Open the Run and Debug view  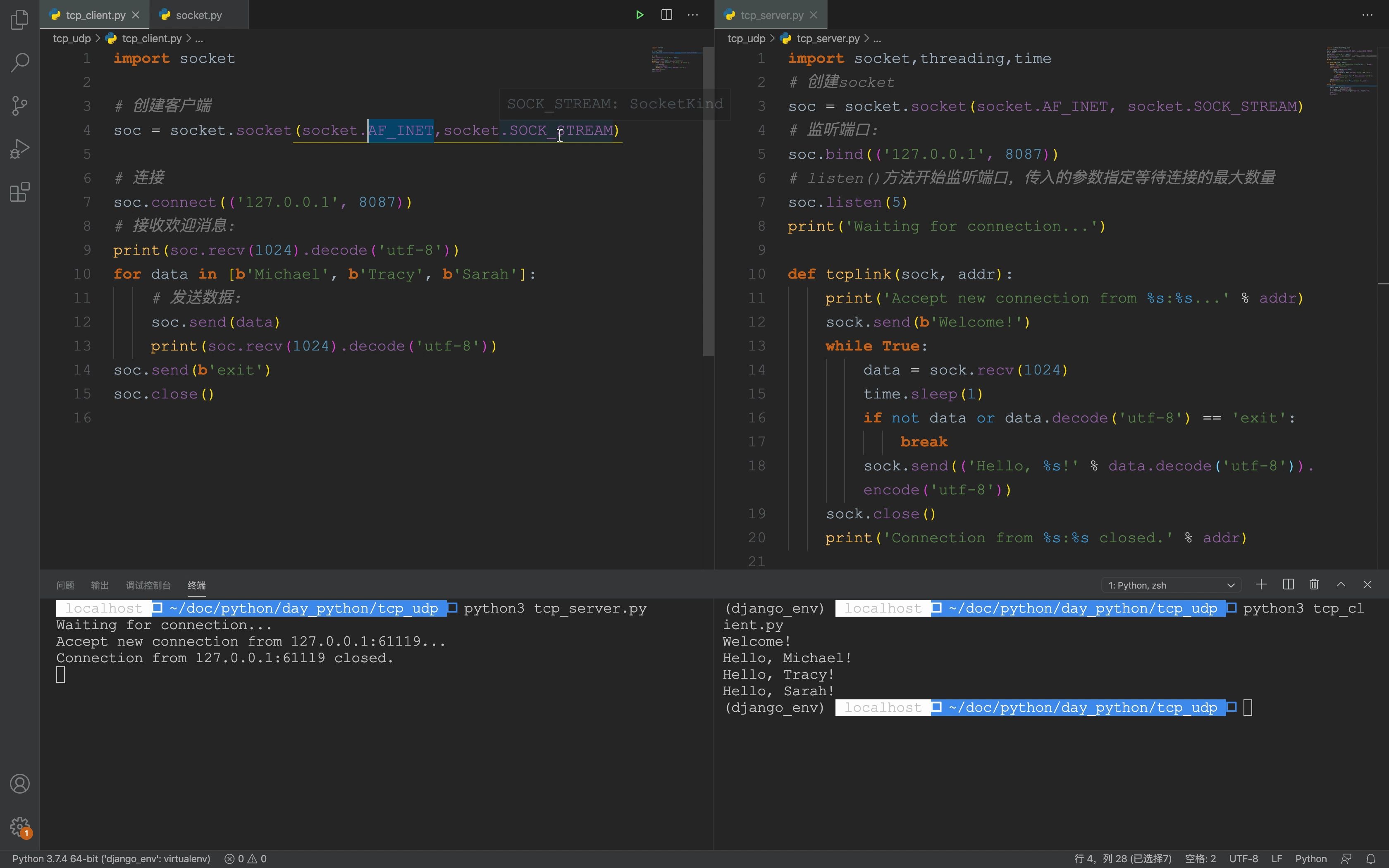[19, 149]
